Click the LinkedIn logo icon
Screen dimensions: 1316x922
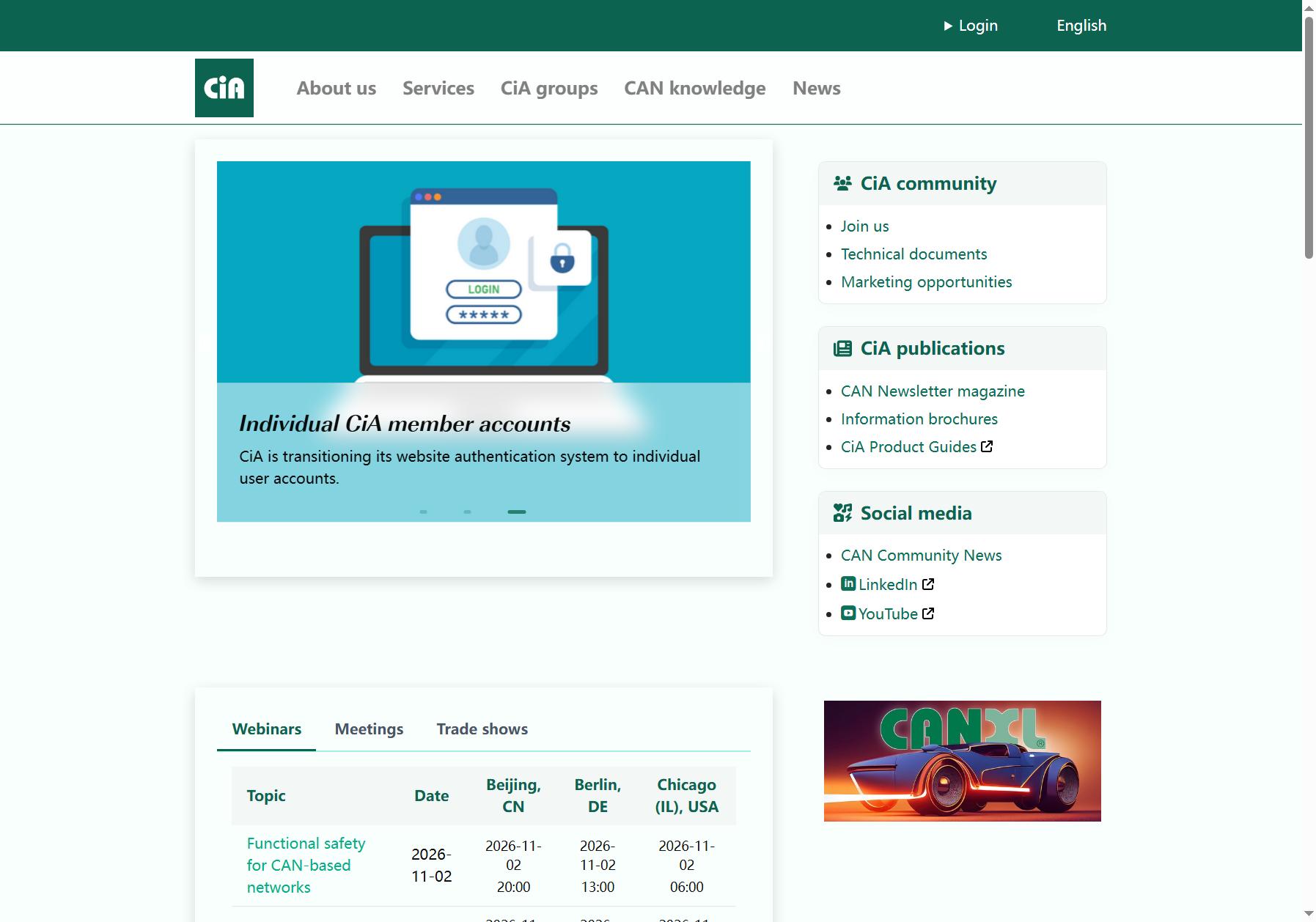point(848,583)
